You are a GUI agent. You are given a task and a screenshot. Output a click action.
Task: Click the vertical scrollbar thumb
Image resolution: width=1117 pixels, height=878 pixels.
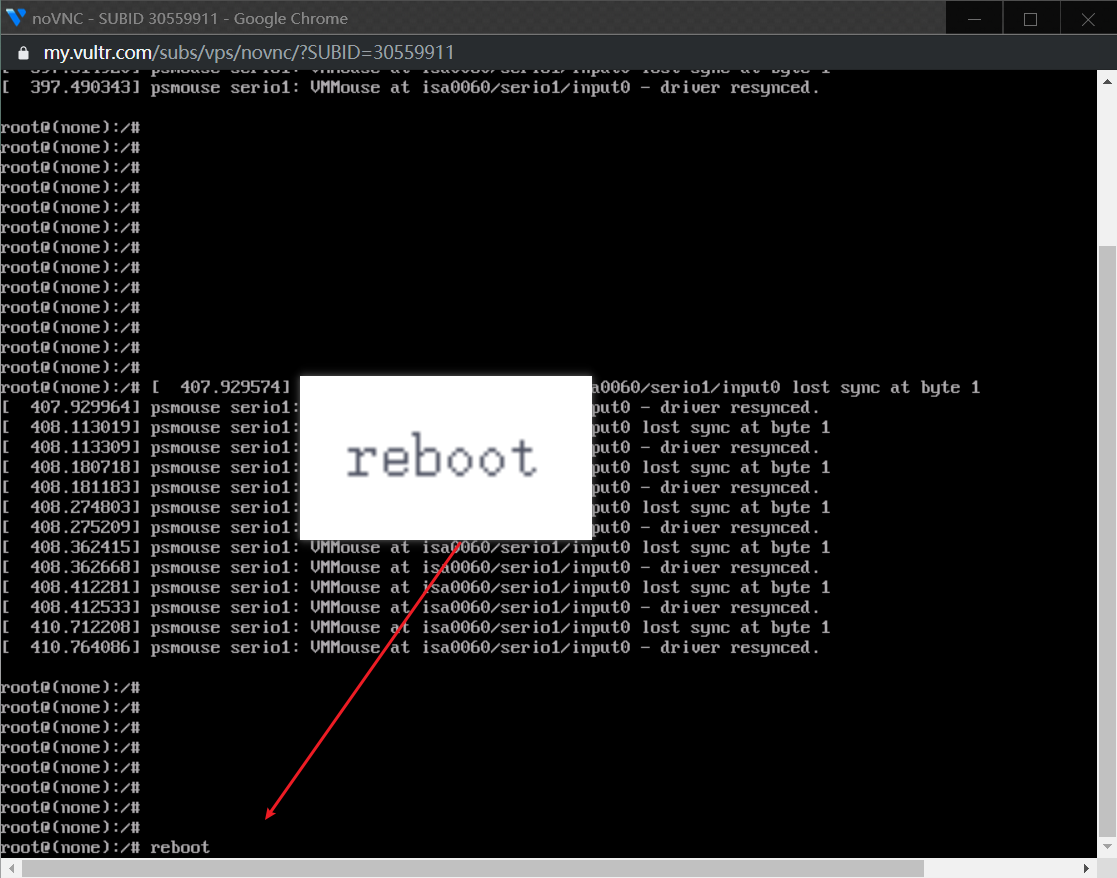point(1107,540)
